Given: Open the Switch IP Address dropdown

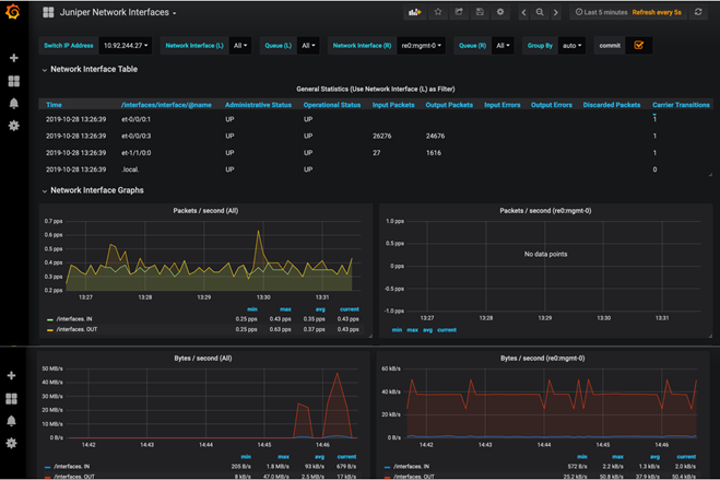Looking at the screenshot, I should tap(126, 46).
